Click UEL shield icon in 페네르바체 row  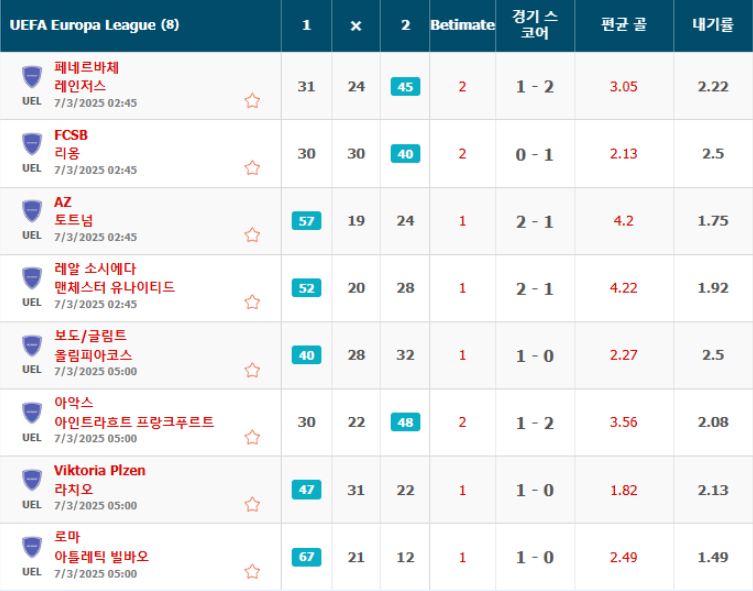point(32,77)
